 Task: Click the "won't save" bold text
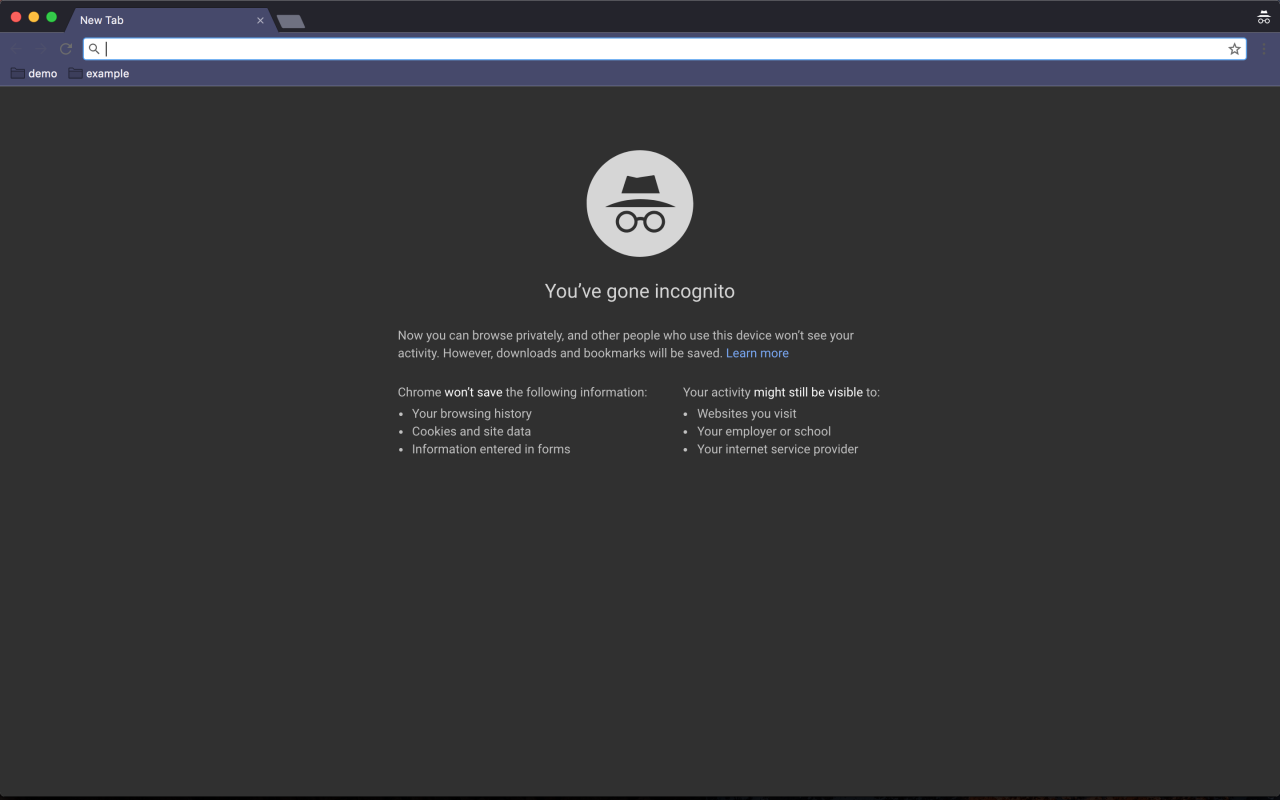coord(473,392)
